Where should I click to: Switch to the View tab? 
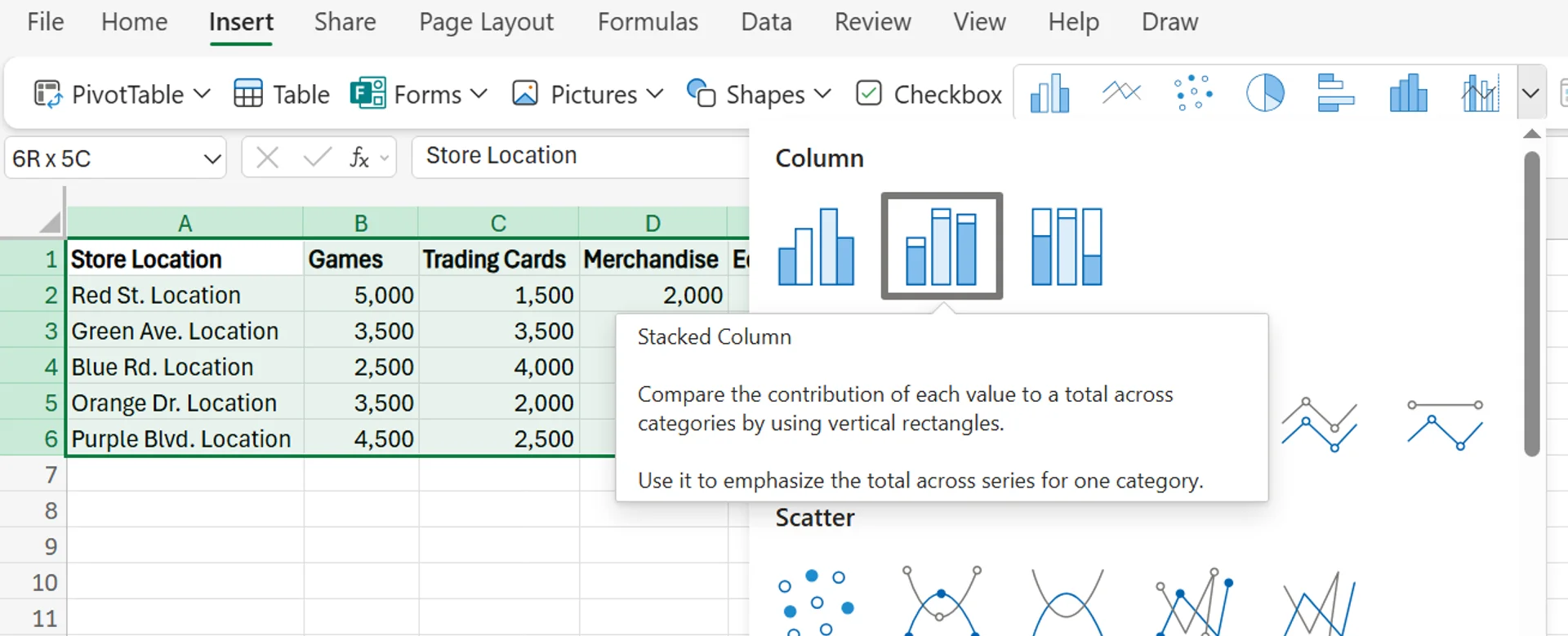tap(979, 22)
